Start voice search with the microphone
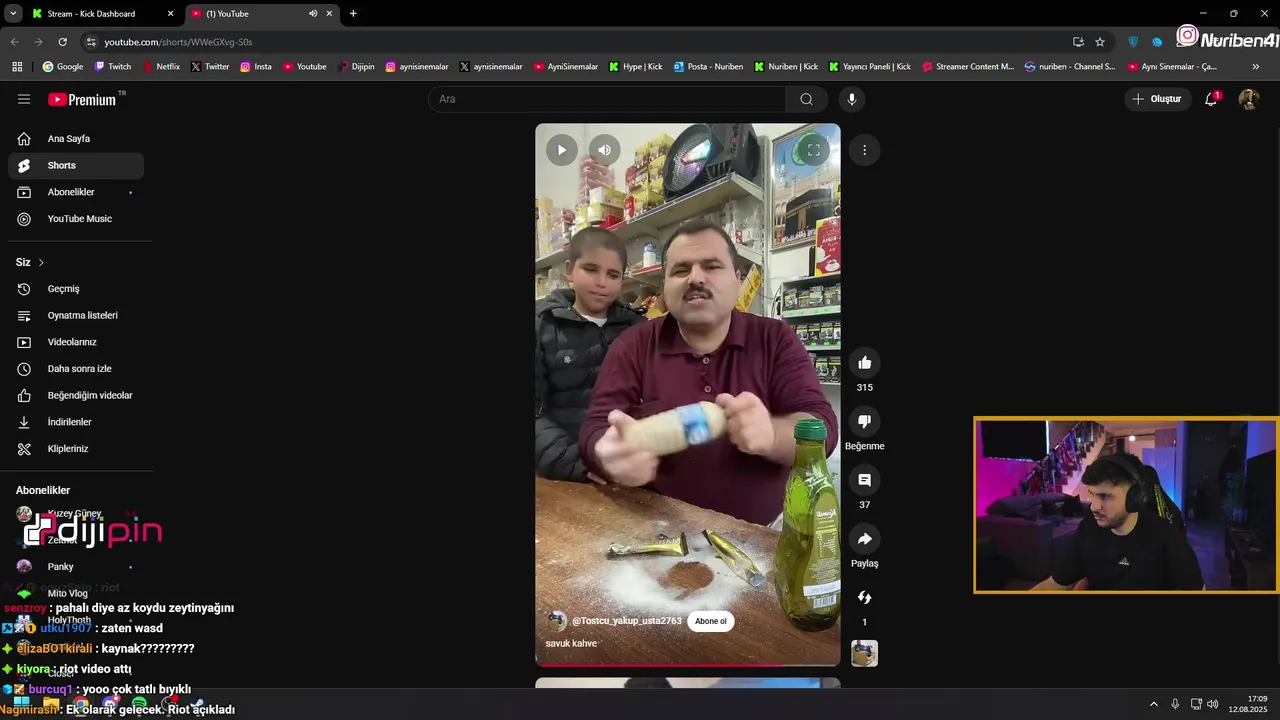This screenshot has height=720, width=1280. [x=852, y=99]
